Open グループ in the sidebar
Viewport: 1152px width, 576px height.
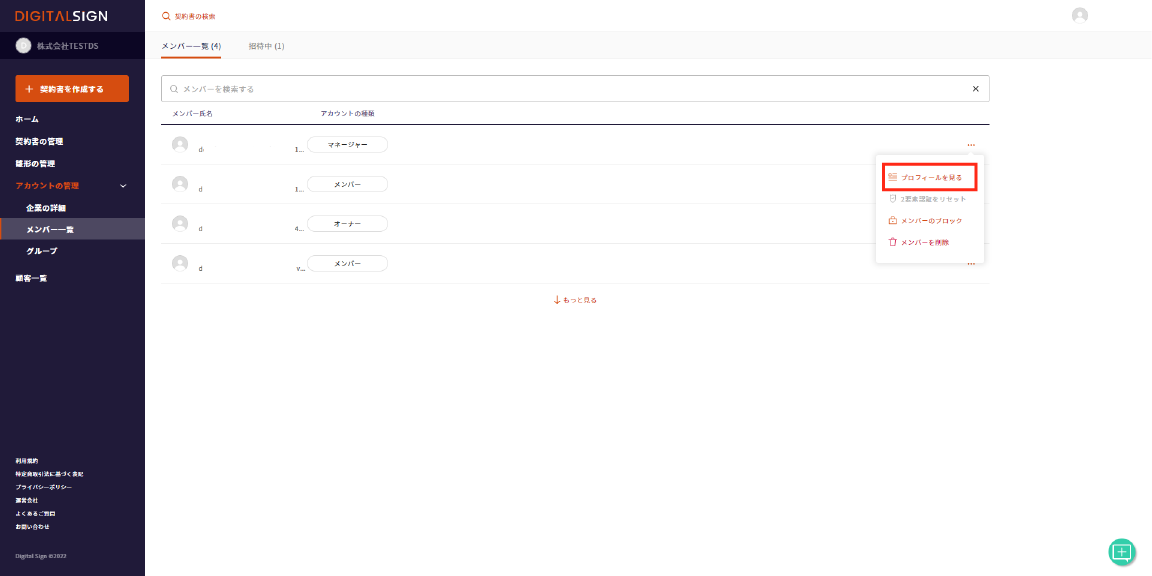pos(42,251)
